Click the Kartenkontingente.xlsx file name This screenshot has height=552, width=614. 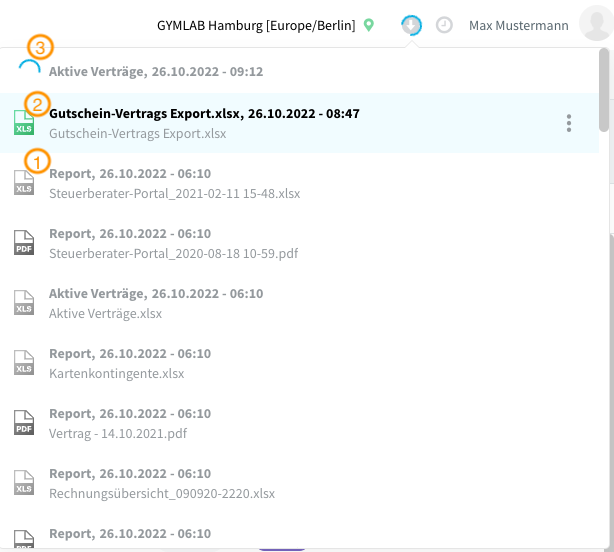coord(117,373)
